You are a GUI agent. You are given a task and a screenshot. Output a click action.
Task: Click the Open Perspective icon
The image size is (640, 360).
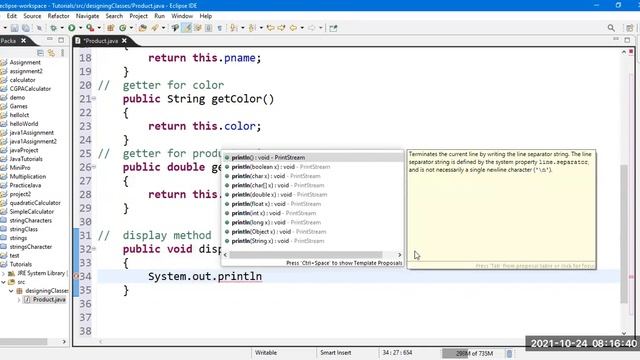coord(629,28)
